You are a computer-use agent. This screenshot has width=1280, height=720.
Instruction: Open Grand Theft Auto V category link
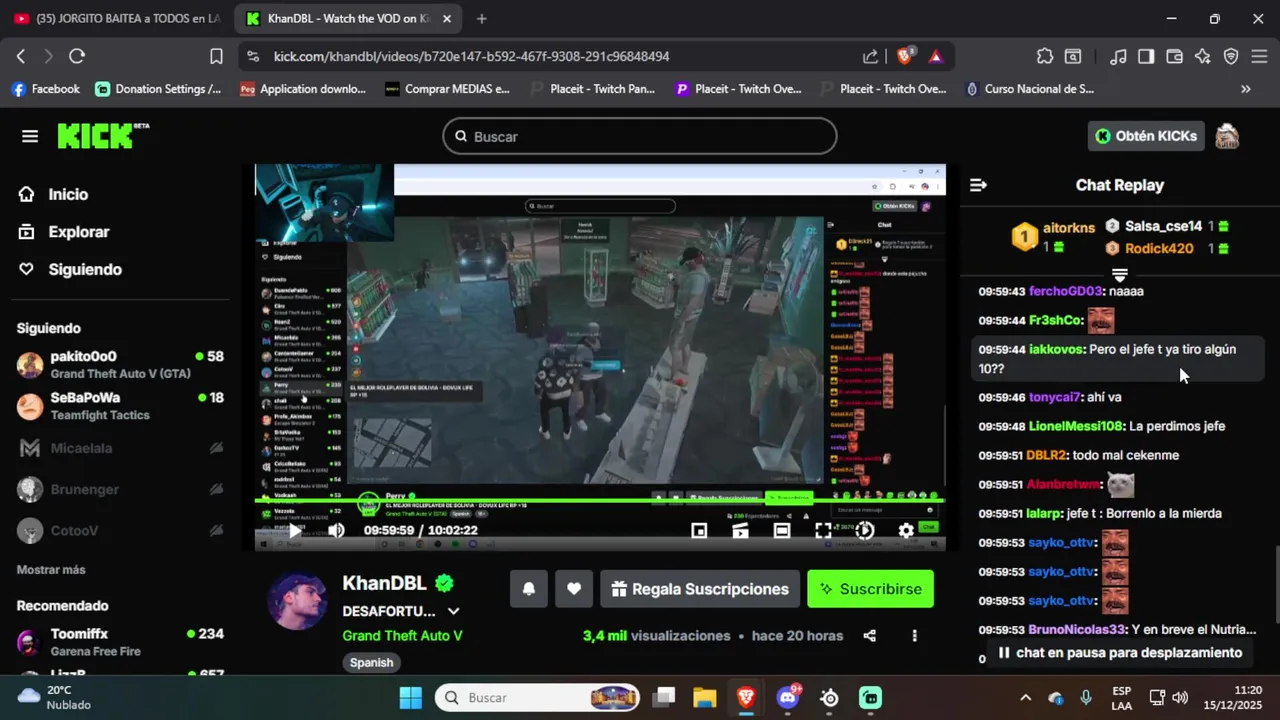[402, 636]
